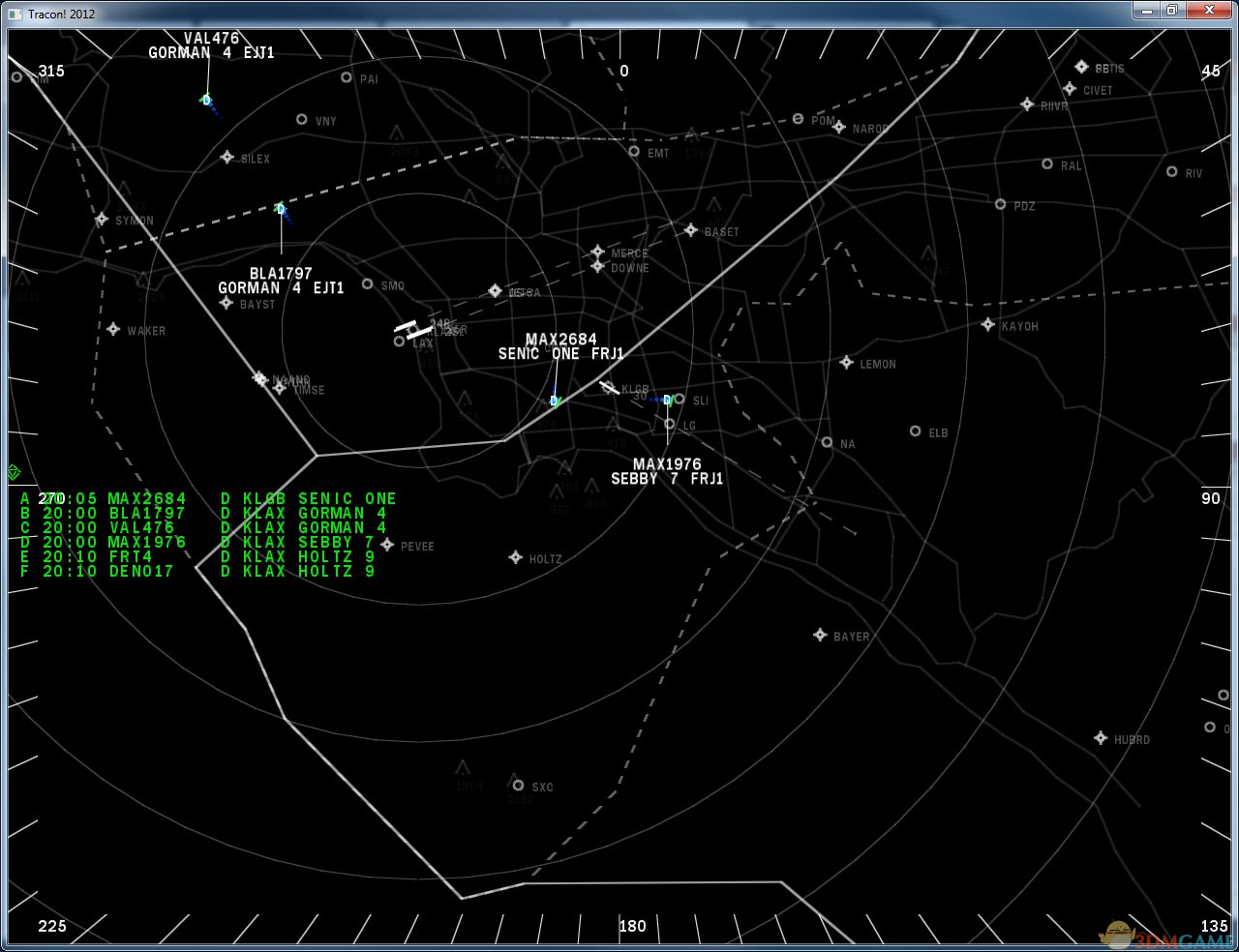Click the MAX1976 SEBBY 7 data tag
The height and width of the screenshot is (952, 1239).
coord(667,471)
